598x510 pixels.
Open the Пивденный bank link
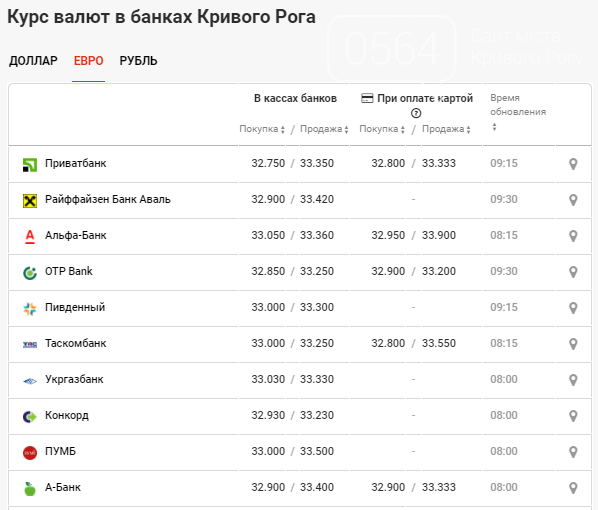click(x=75, y=307)
